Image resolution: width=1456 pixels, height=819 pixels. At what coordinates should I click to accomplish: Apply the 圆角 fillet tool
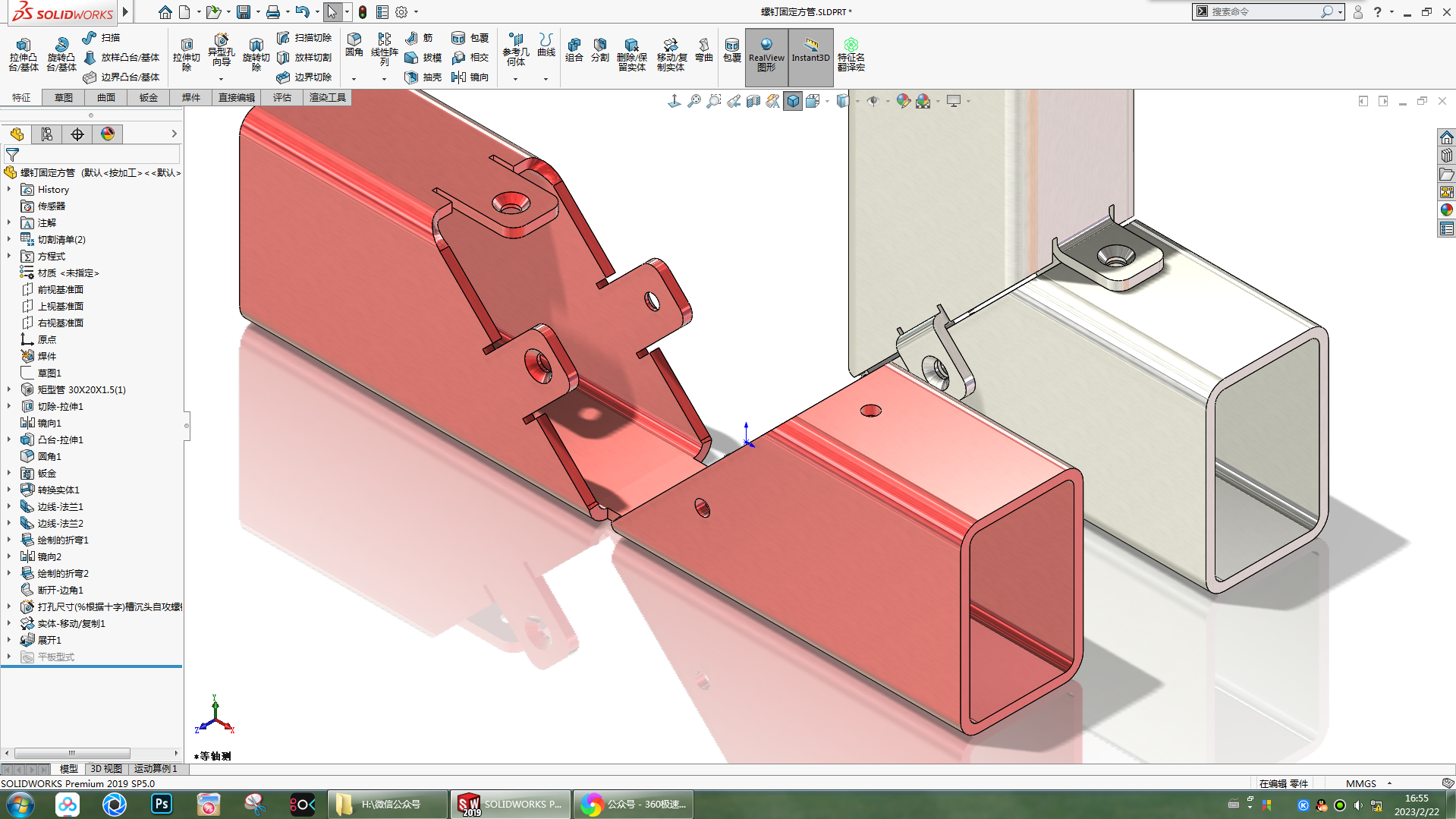[x=354, y=45]
